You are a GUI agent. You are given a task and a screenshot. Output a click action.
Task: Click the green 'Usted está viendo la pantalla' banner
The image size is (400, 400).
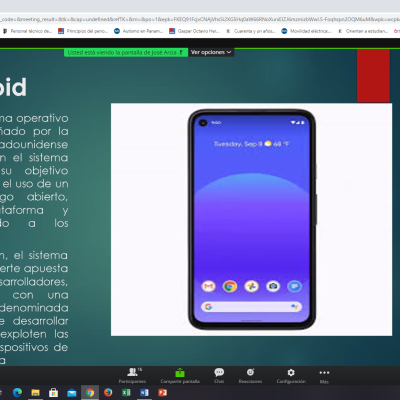(x=126, y=53)
